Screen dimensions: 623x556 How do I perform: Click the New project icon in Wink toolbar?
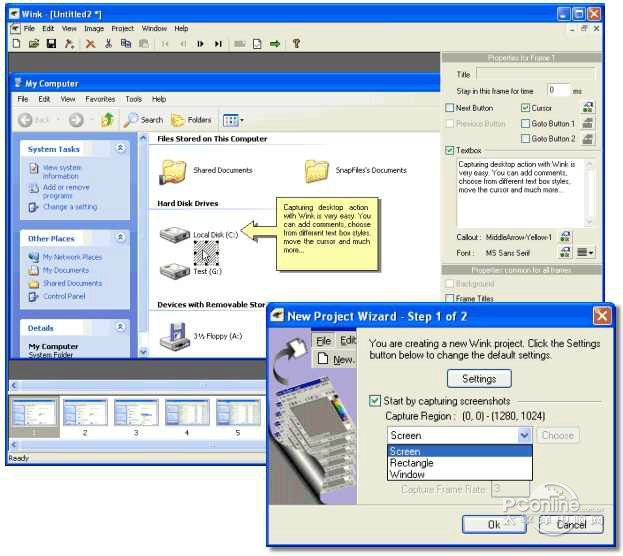(x=16, y=43)
